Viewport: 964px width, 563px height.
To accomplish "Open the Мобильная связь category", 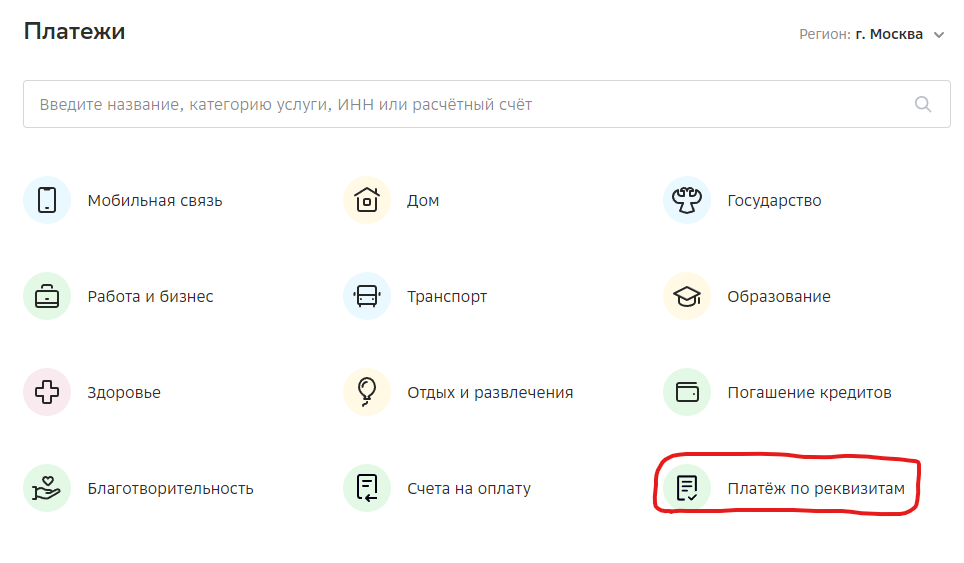I will (x=155, y=201).
